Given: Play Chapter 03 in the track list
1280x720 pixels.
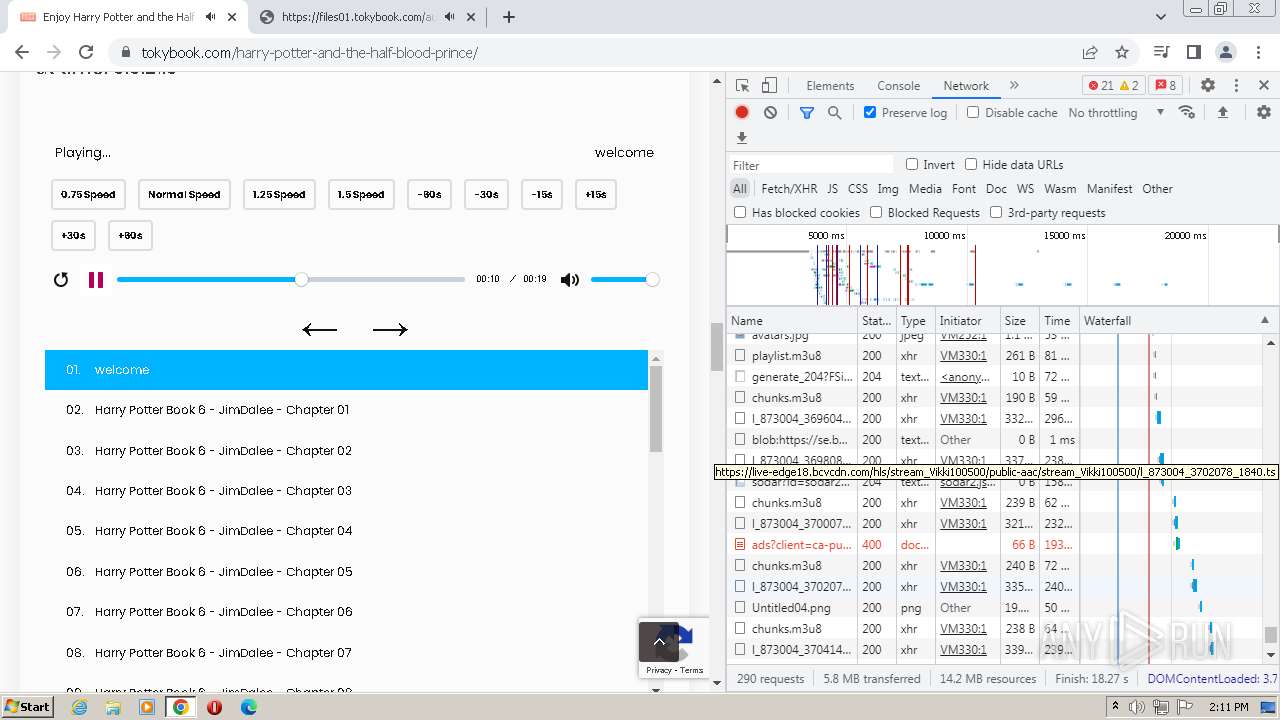Looking at the screenshot, I should pyautogui.click(x=346, y=491).
